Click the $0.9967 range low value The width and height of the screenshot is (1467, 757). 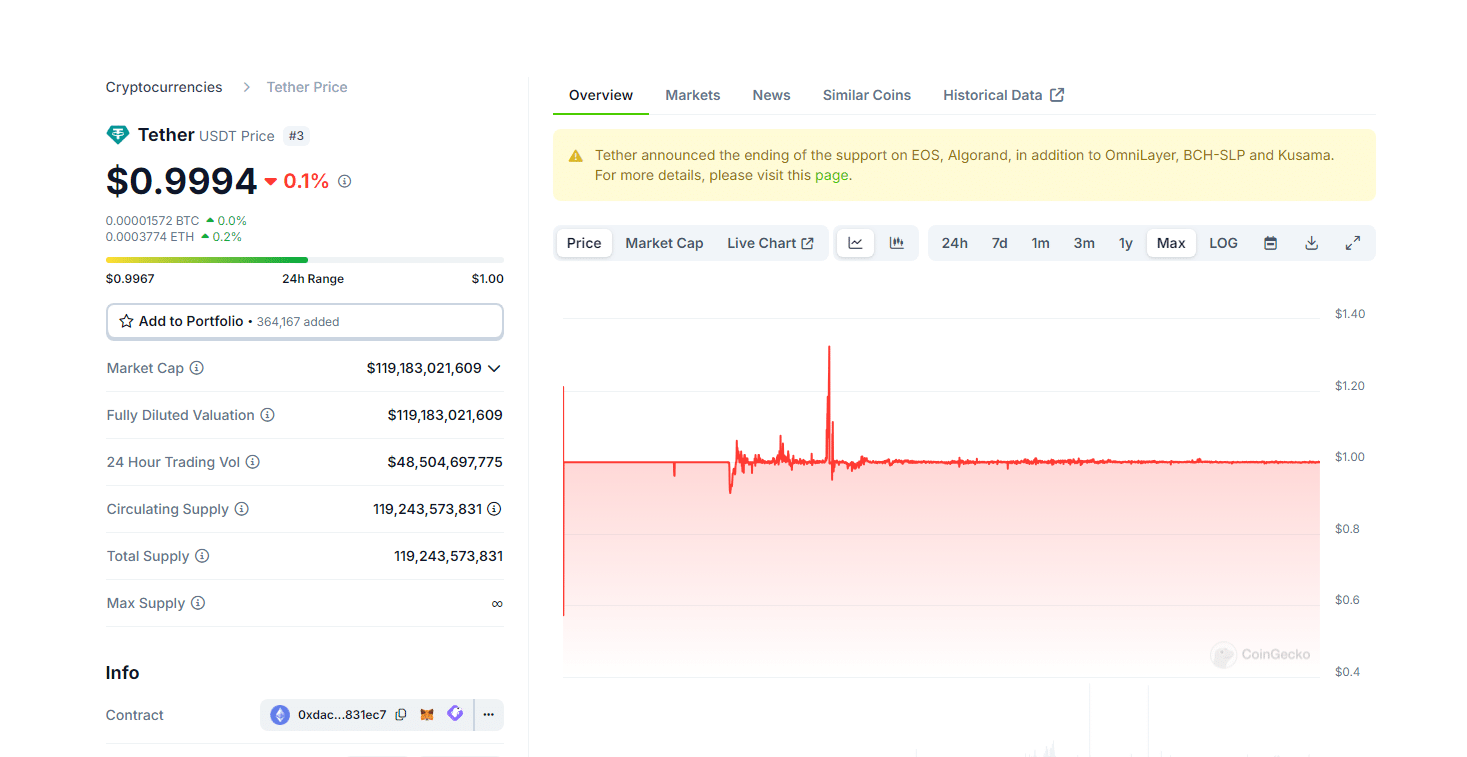[x=130, y=279]
